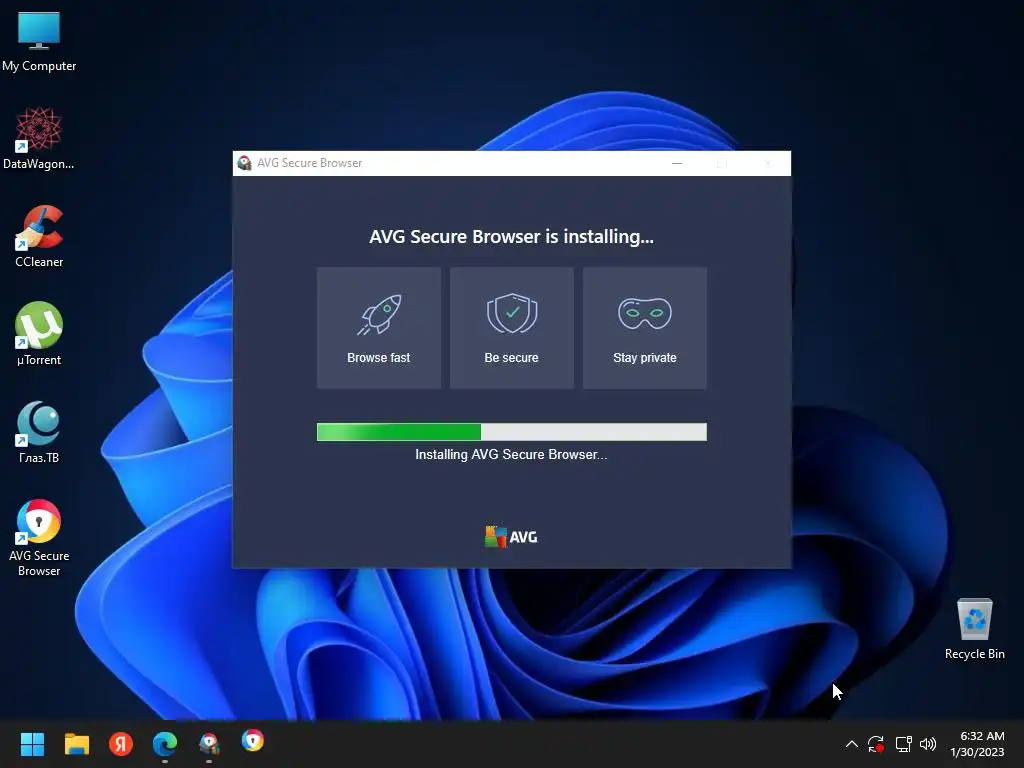Screen dimensions: 1024x768
Task: Click the installer title bar icon
Action: click(x=244, y=163)
